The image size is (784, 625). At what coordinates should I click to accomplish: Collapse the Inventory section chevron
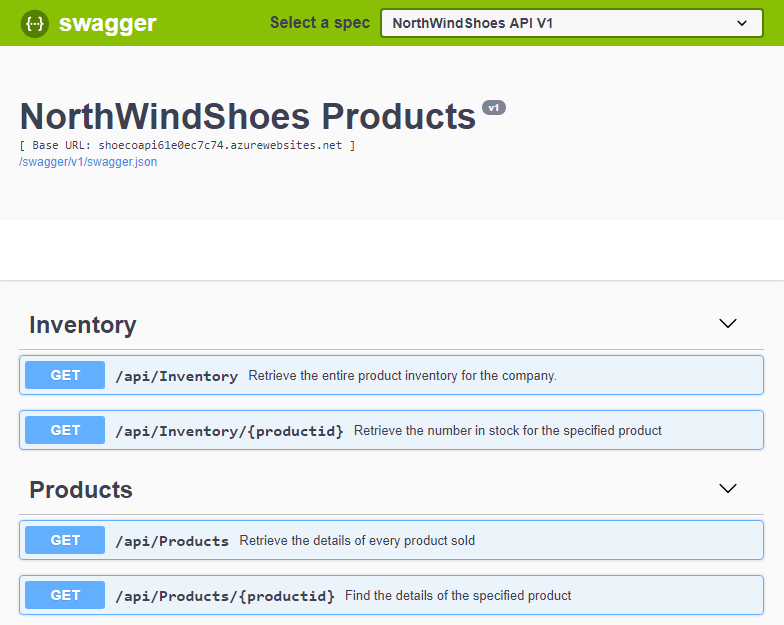click(x=728, y=324)
